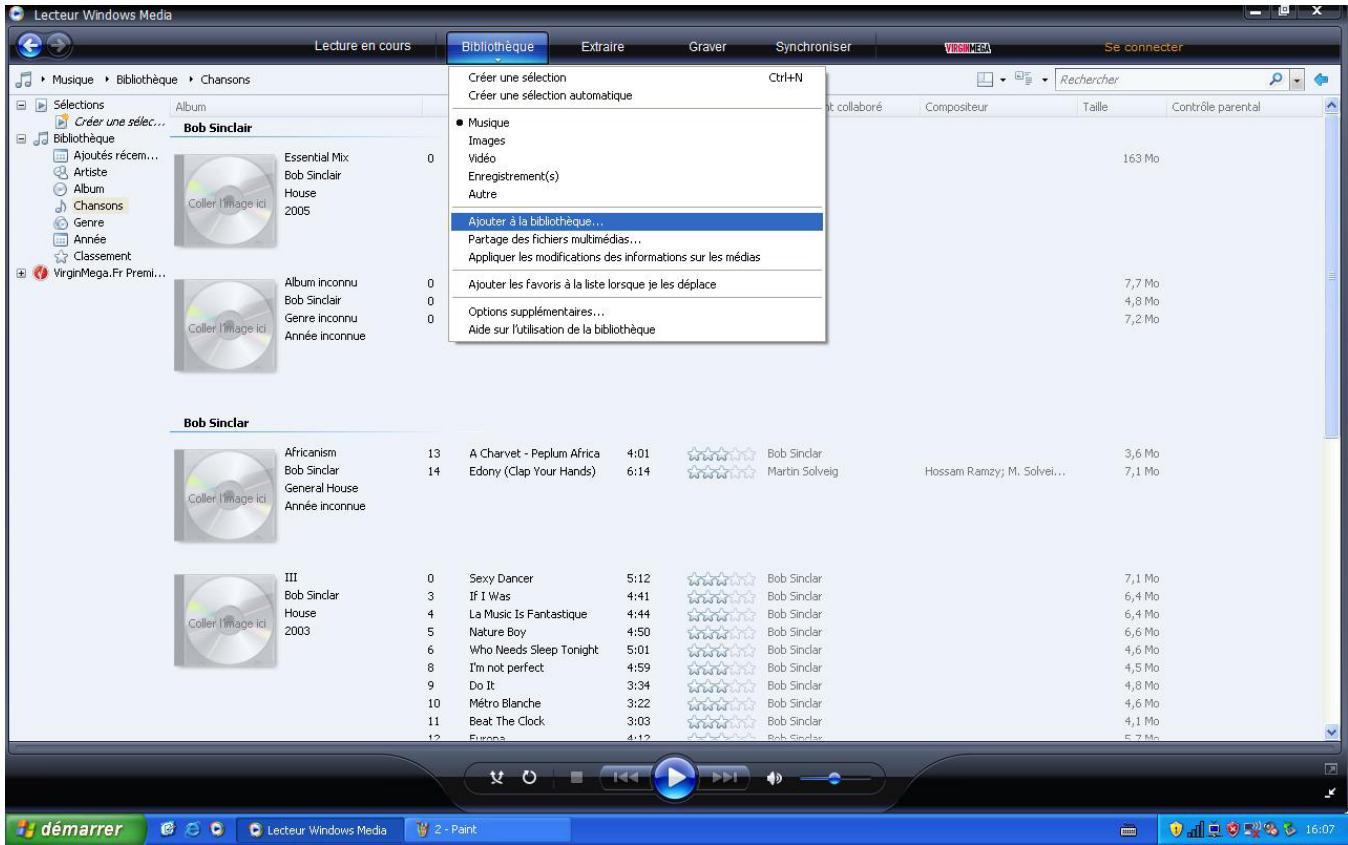Click the Se connecter link
Image resolution: width=1348 pixels, height=845 pixels.
1142,47
